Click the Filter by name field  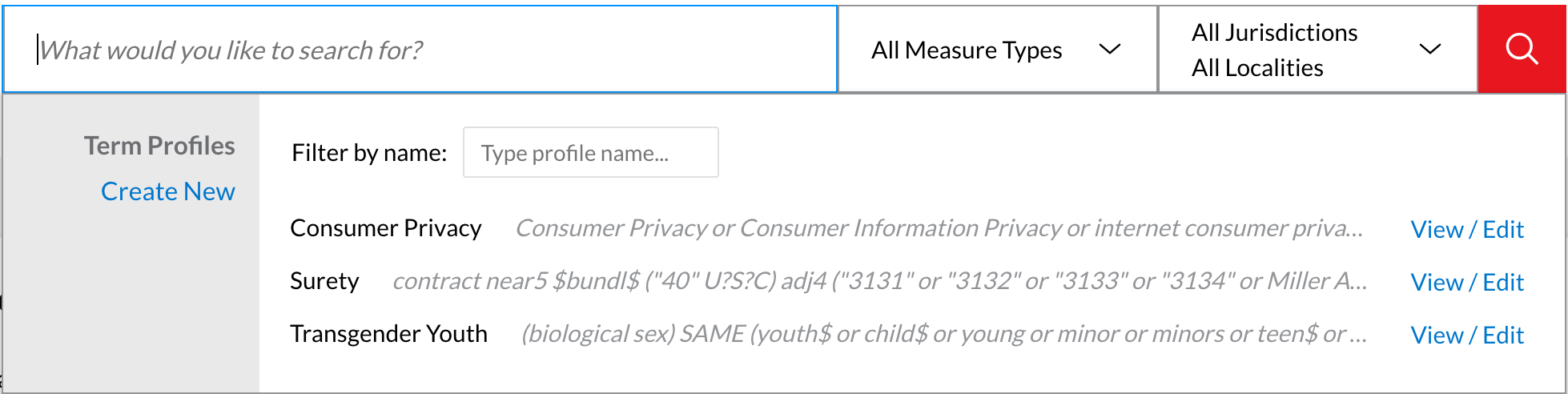pos(590,153)
